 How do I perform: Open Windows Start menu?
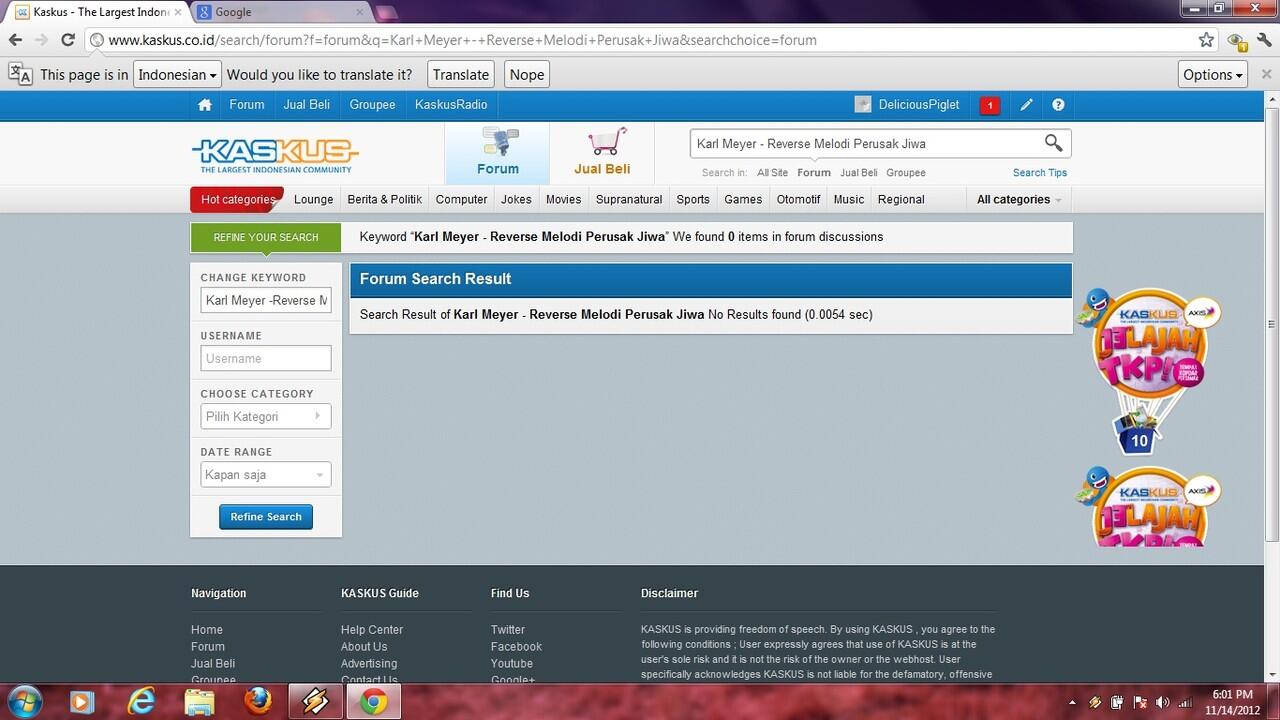click(24, 702)
